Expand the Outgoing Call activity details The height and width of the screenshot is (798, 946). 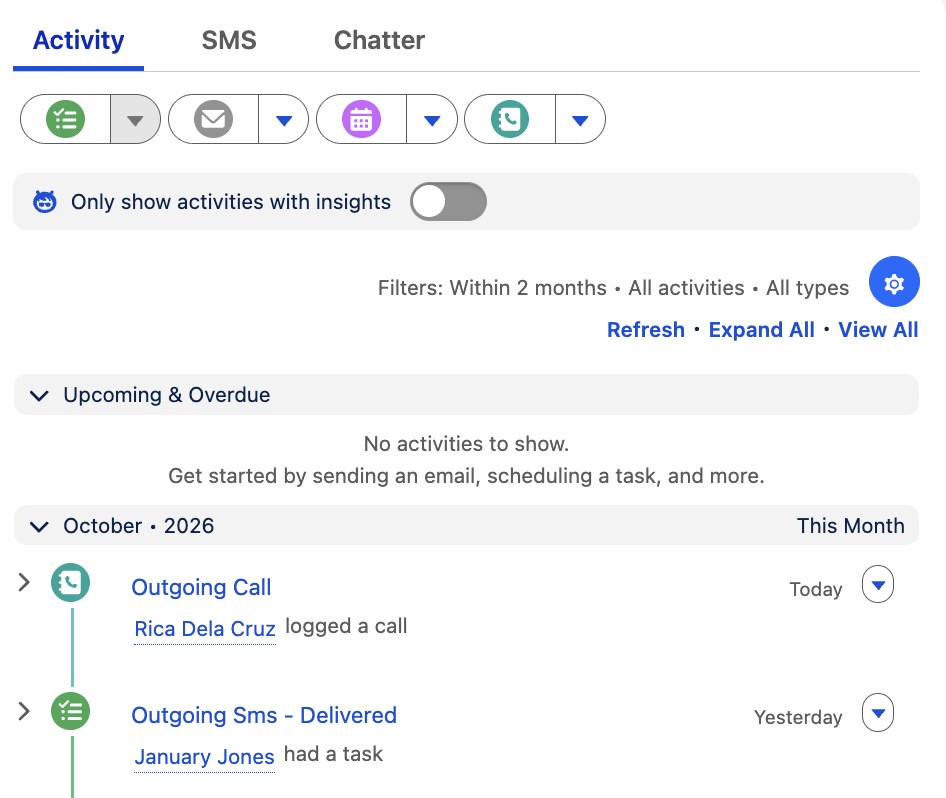pos(24,583)
